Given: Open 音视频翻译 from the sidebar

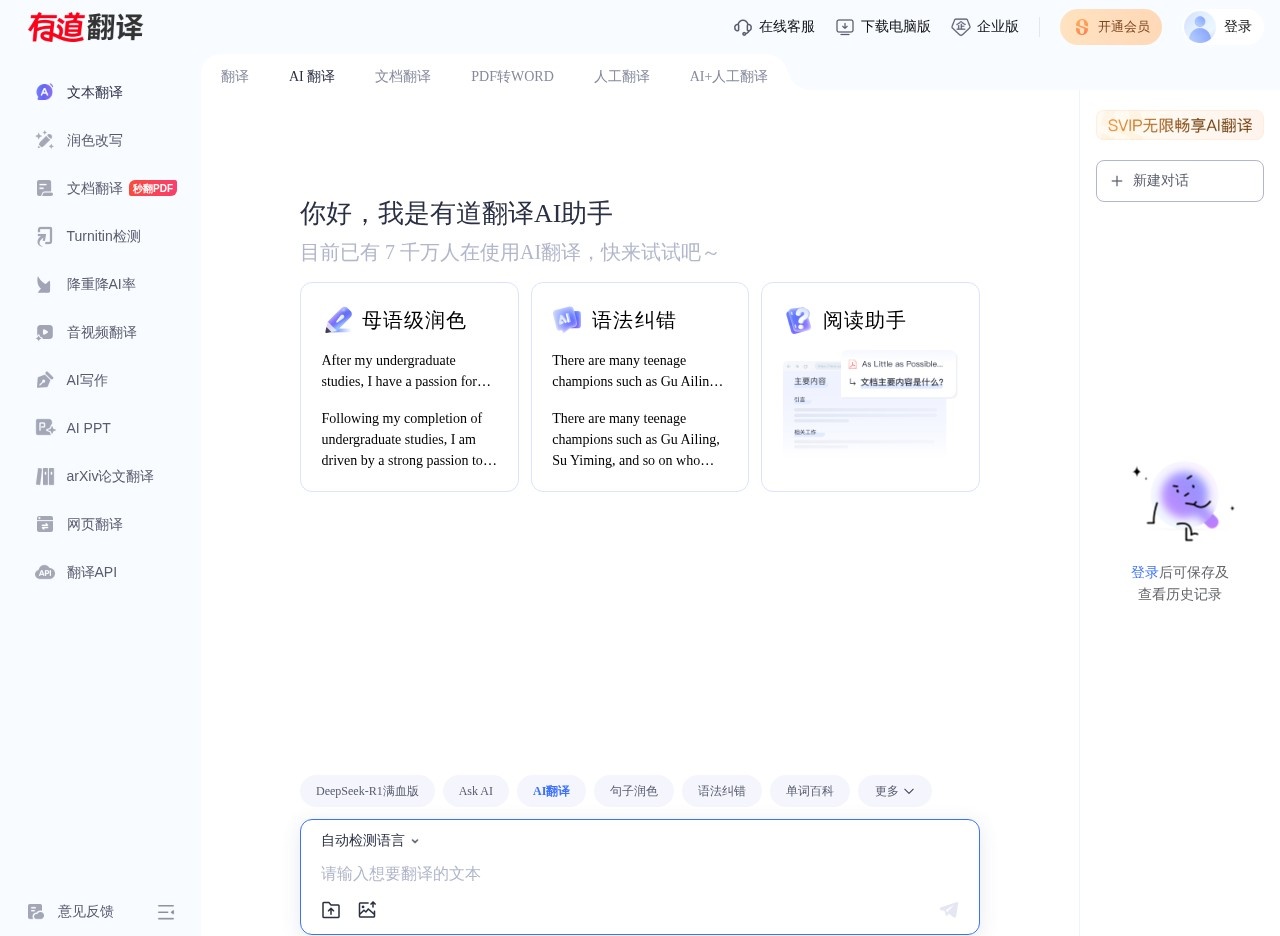Looking at the screenshot, I should coord(101,332).
